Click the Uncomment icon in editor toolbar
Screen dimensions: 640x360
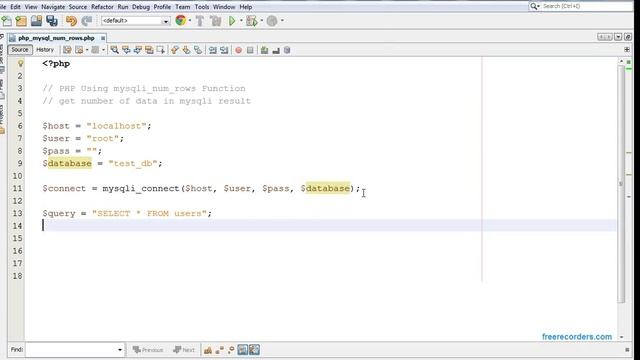tap(276, 50)
